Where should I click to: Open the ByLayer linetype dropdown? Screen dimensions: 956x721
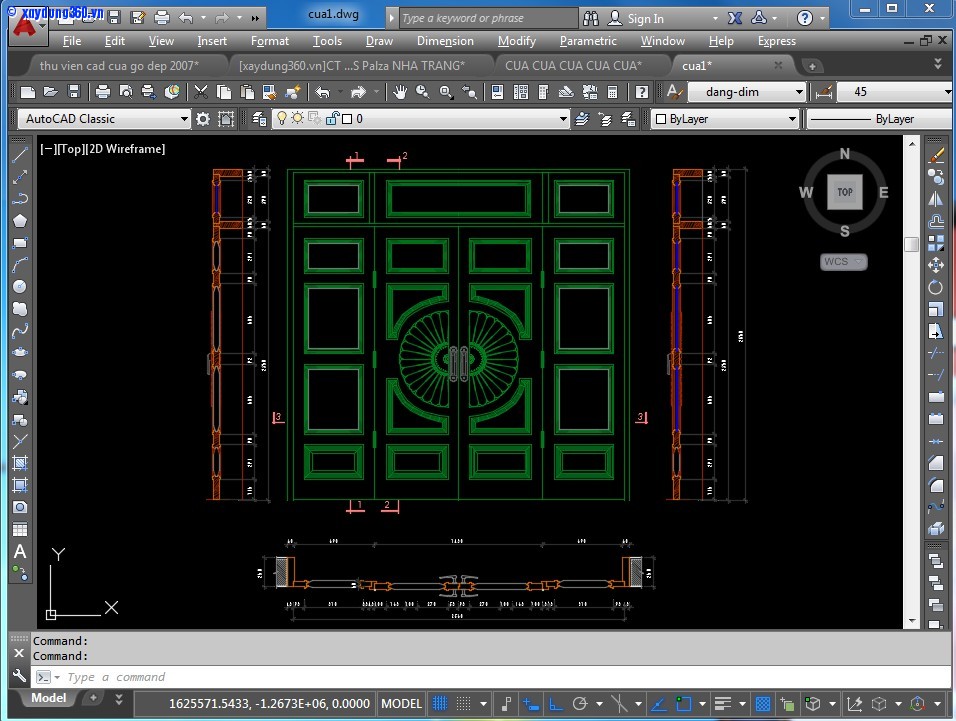tap(878, 119)
